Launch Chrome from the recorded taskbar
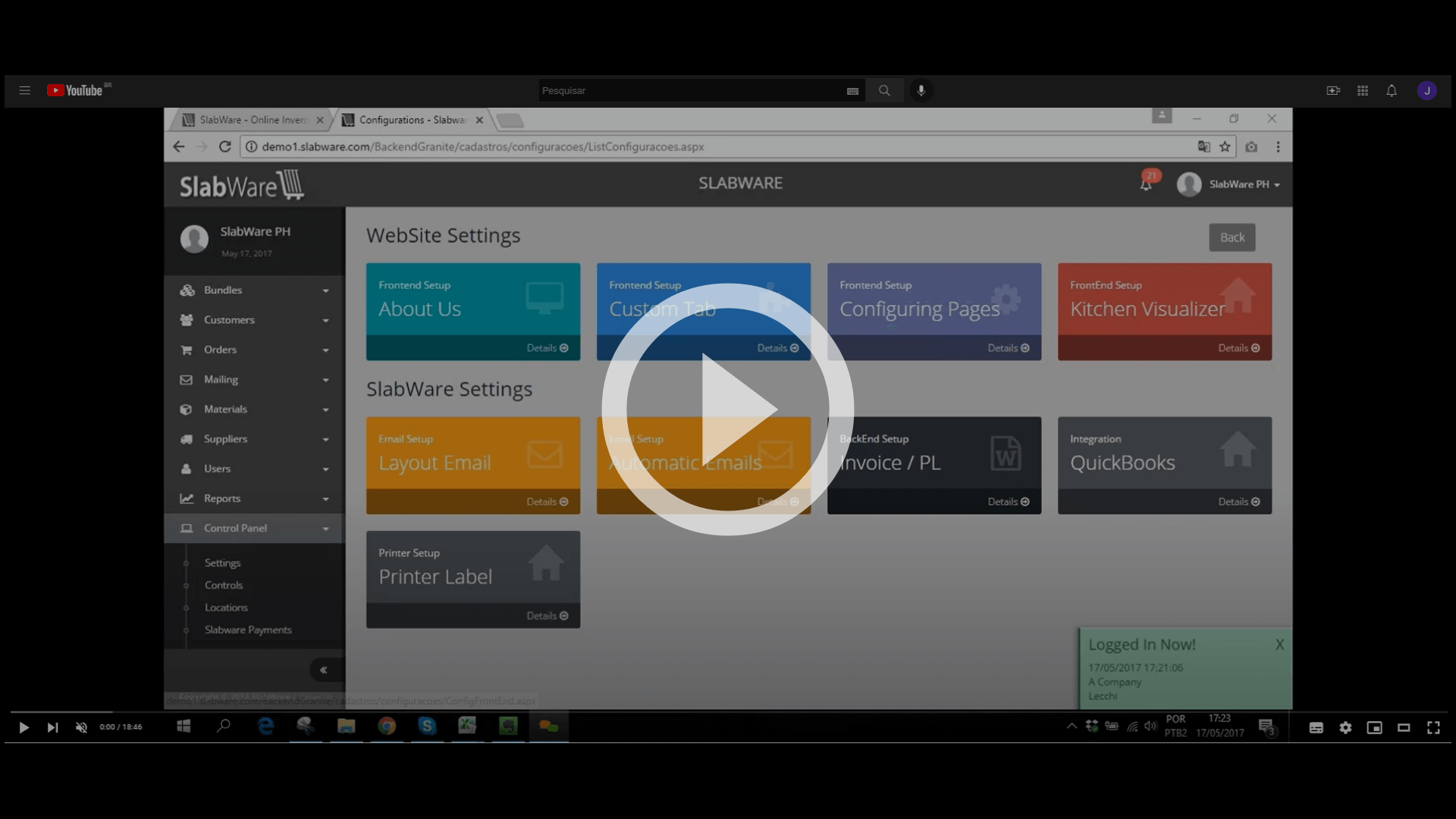1456x819 pixels. tap(387, 726)
